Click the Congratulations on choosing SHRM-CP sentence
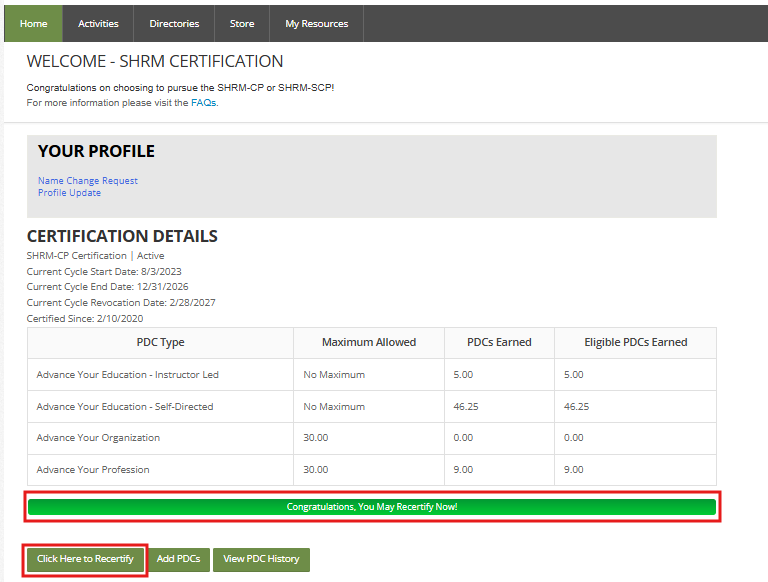Screen dimensions: 768x582 (180, 88)
